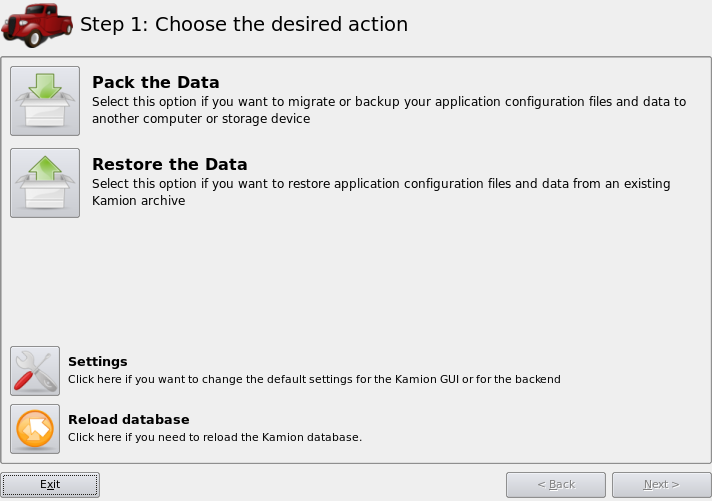Click the restore from Kamion archive description
Image resolution: width=712 pixels, height=501 pixels.
pyautogui.click(x=381, y=192)
